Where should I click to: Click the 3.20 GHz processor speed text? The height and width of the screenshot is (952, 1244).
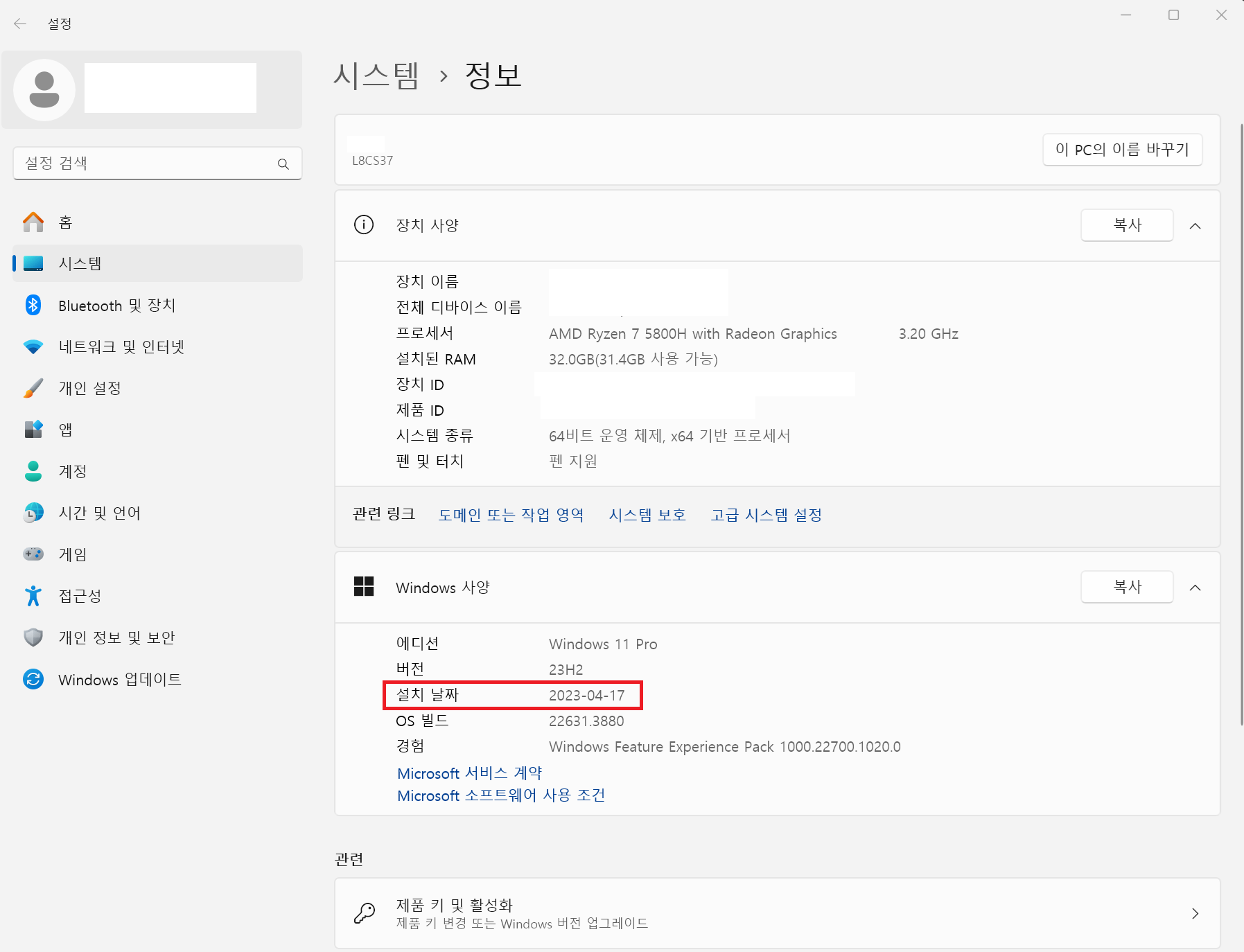point(929,334)
